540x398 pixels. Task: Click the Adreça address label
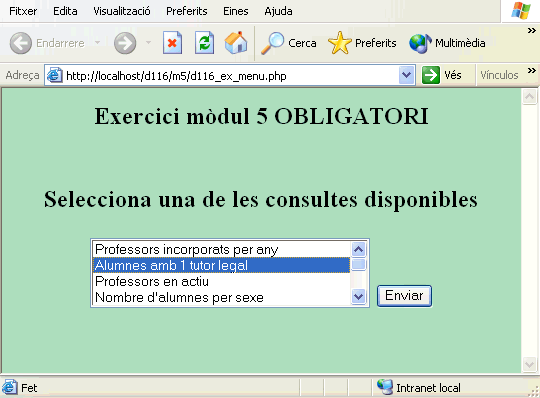pyautogui.click(x=22, y=75)
